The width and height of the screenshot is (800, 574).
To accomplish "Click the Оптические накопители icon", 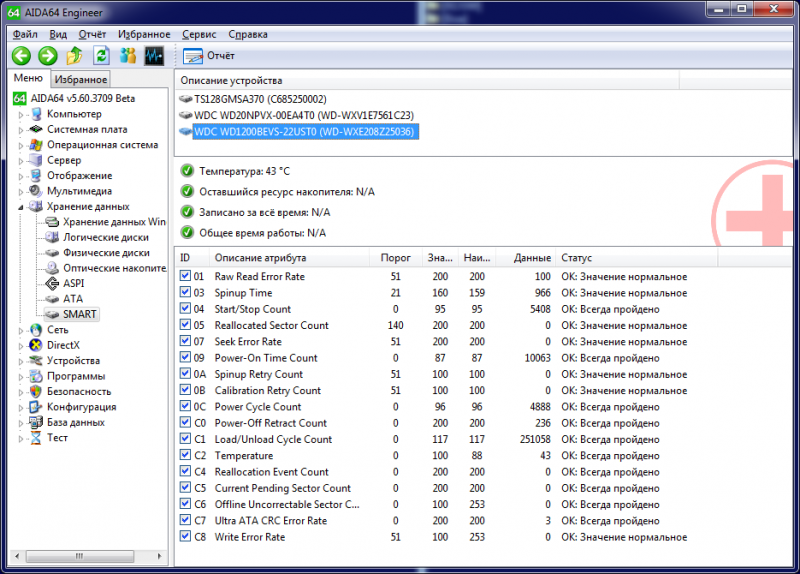I will click(52, 268).
